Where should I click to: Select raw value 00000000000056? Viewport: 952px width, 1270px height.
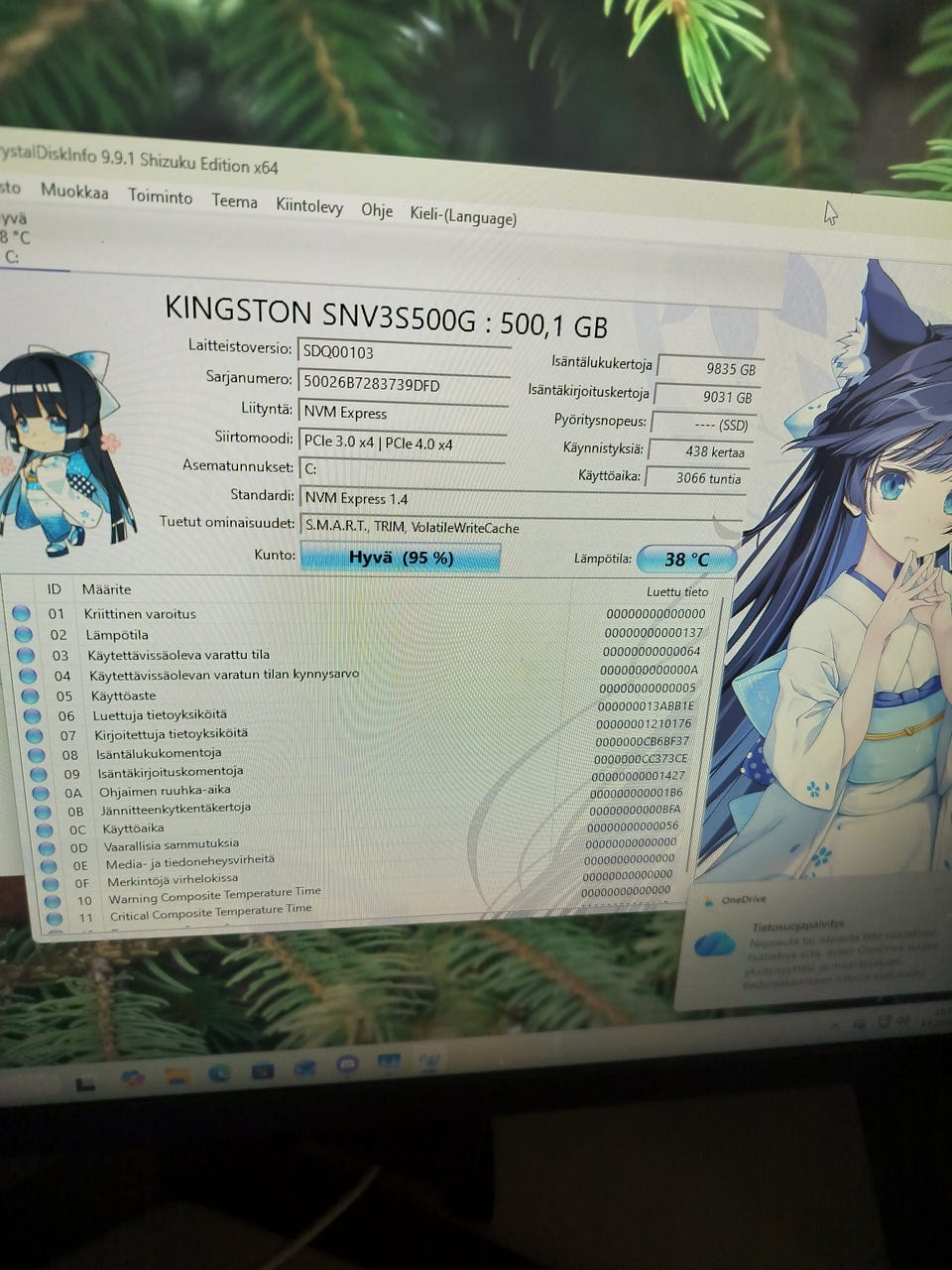pos(633,826)
